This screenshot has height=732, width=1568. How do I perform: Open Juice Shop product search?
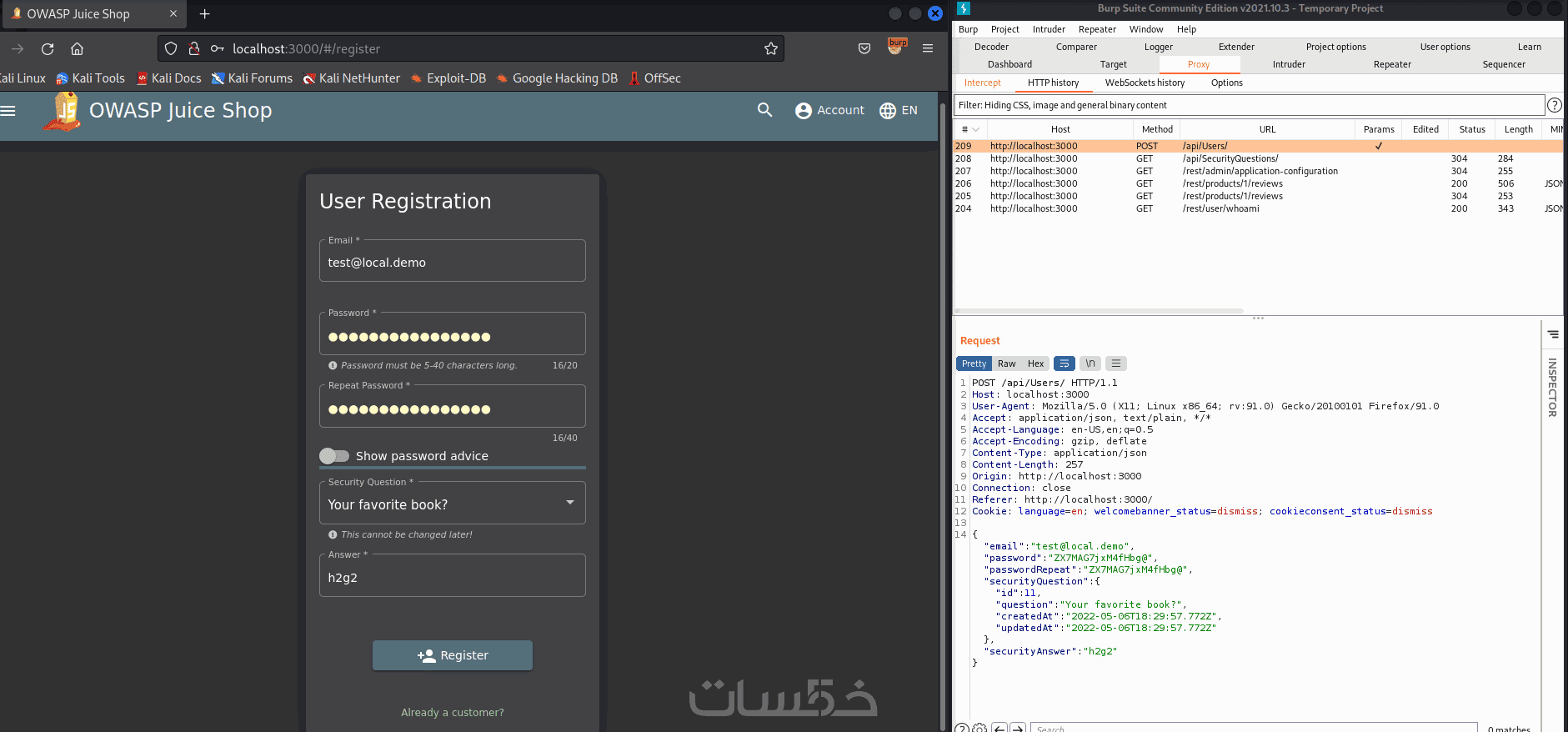tap(764, 110)
